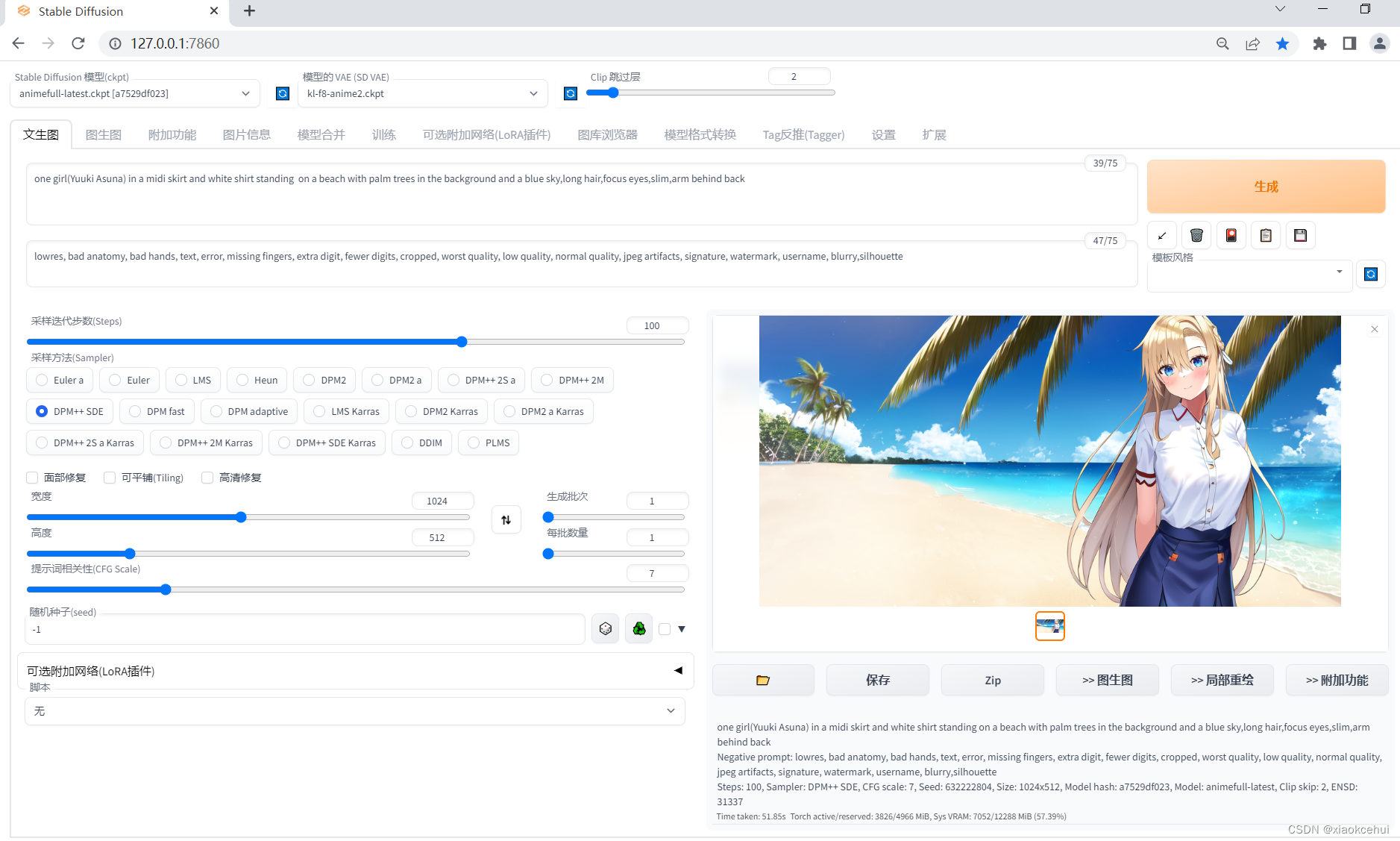The image size is (1400, 841).
Task: Click the dice icon to randomize seed
Action: click(606, 629)
